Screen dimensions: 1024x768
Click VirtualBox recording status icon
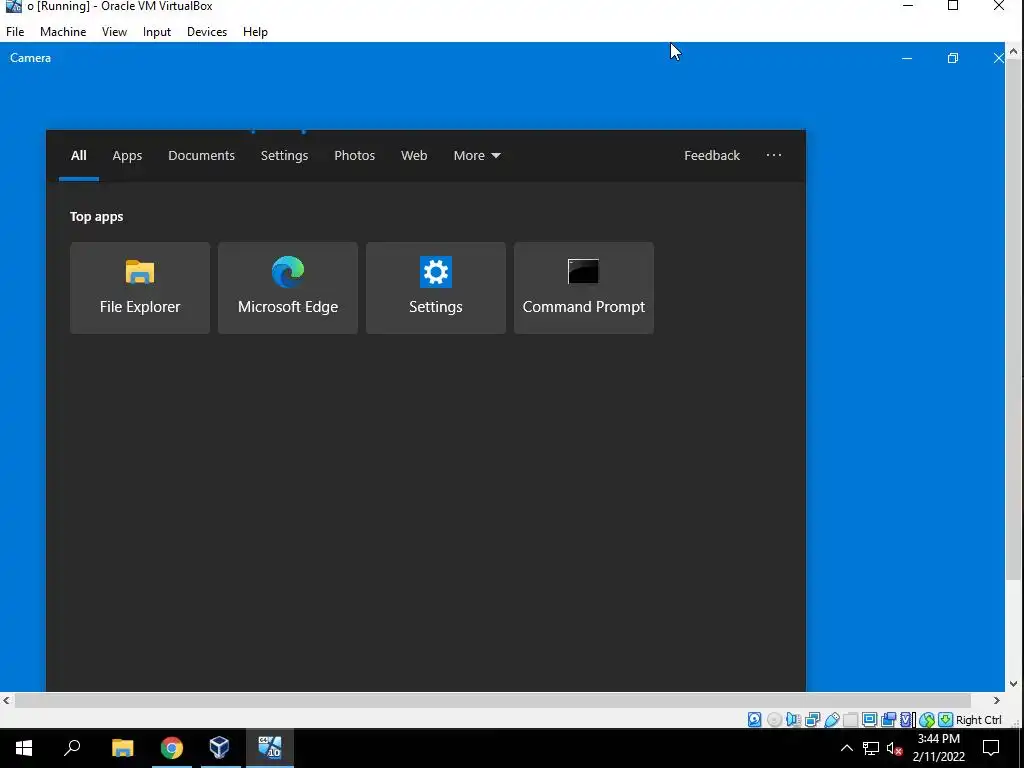888,720
